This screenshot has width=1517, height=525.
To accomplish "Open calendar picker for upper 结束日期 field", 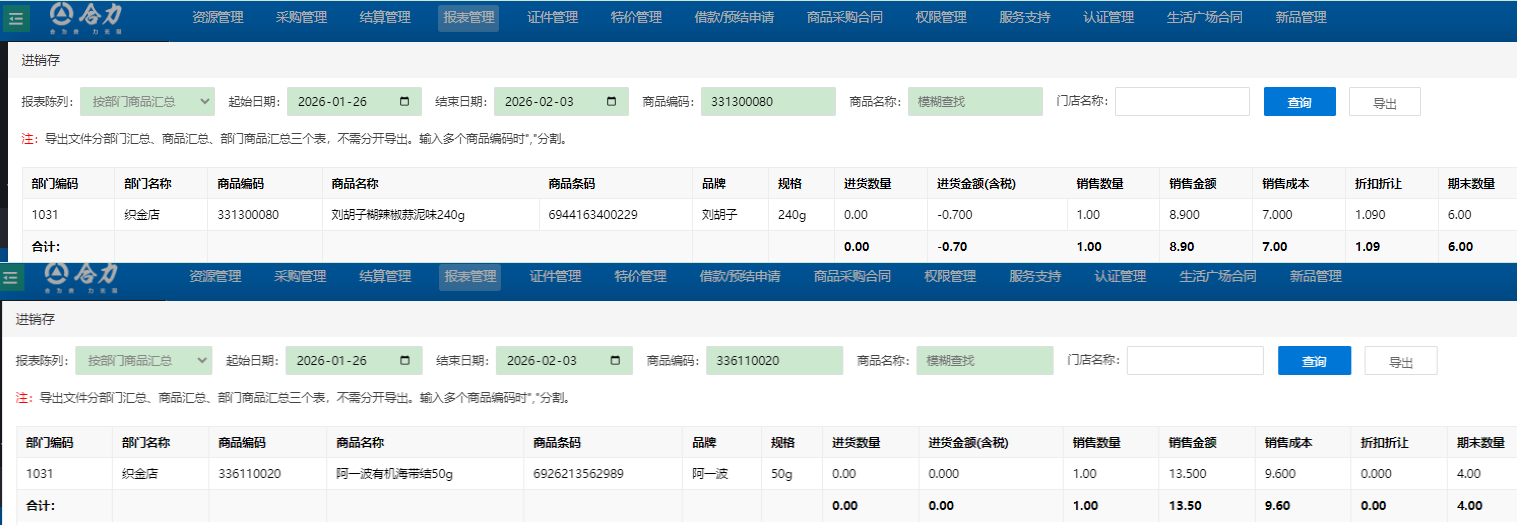I will click(x=612, y=102).
